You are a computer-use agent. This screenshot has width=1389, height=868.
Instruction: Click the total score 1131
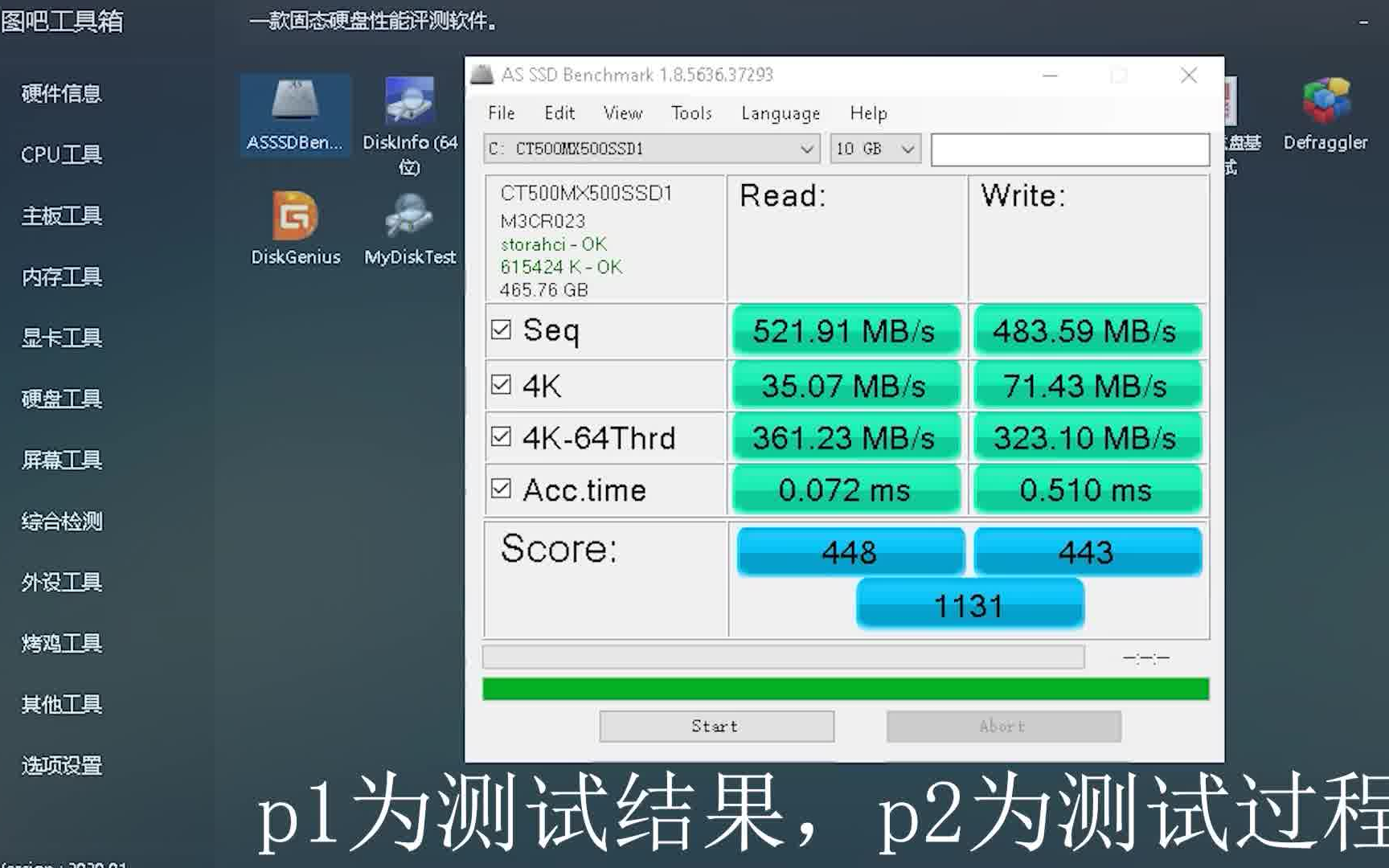[970, 605]
